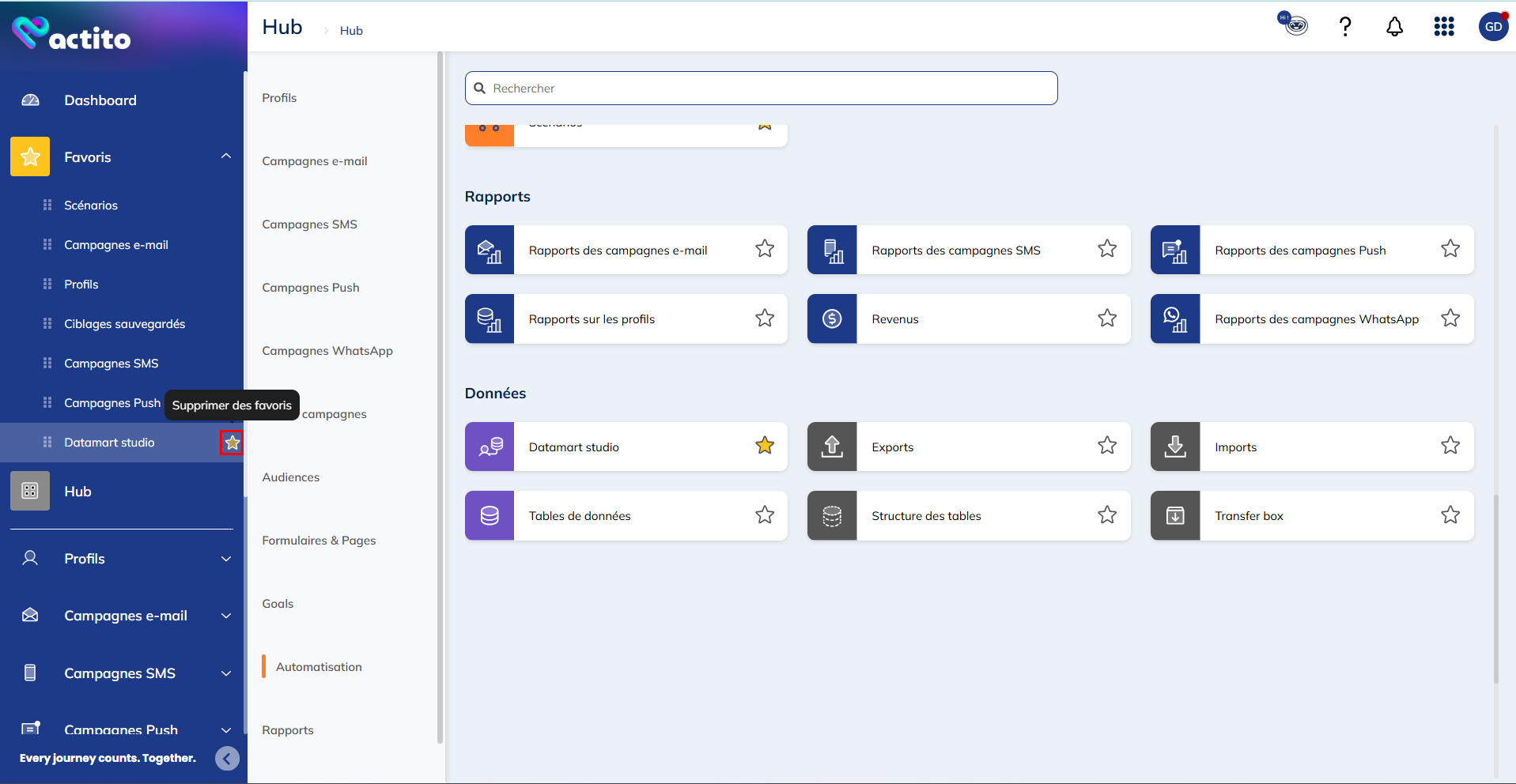
Task: Star the Rapports des campagnes SMS card
Action: pos(1106,249)
